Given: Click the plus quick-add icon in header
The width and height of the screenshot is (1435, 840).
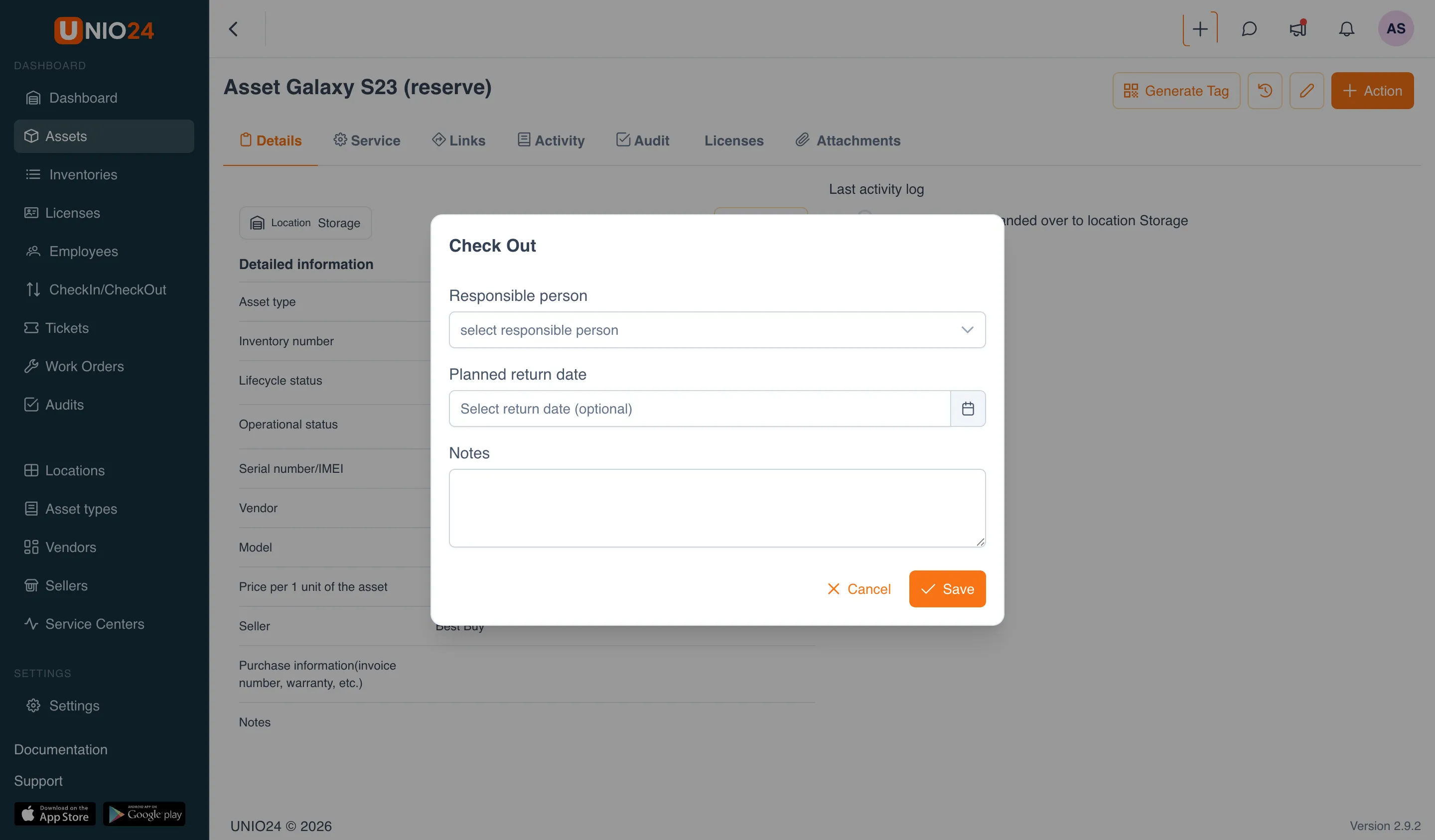Looking at the screenshot, I should click(x=1200, y=28).
